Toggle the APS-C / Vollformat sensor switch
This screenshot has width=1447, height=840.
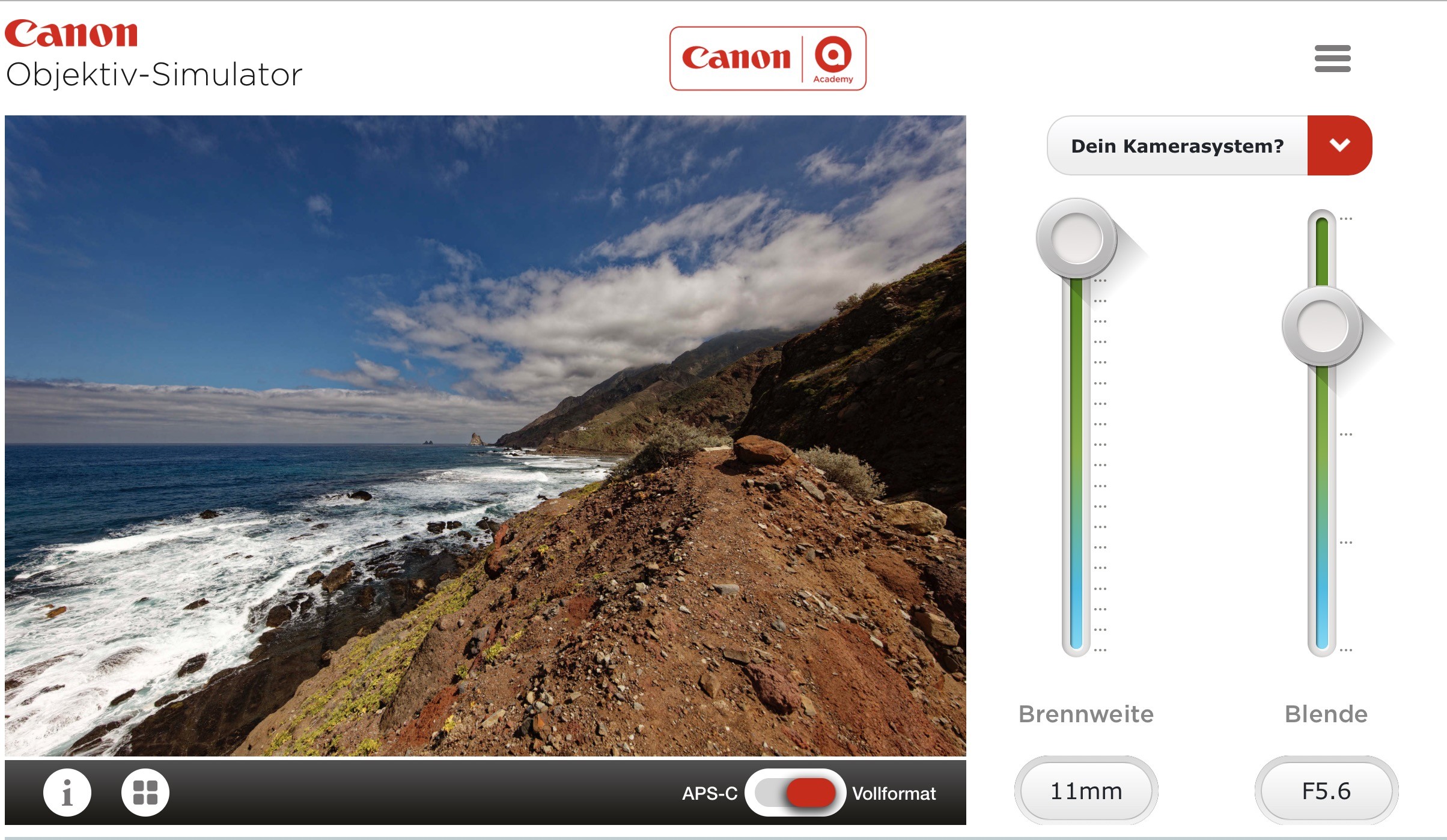click(795, 793)
